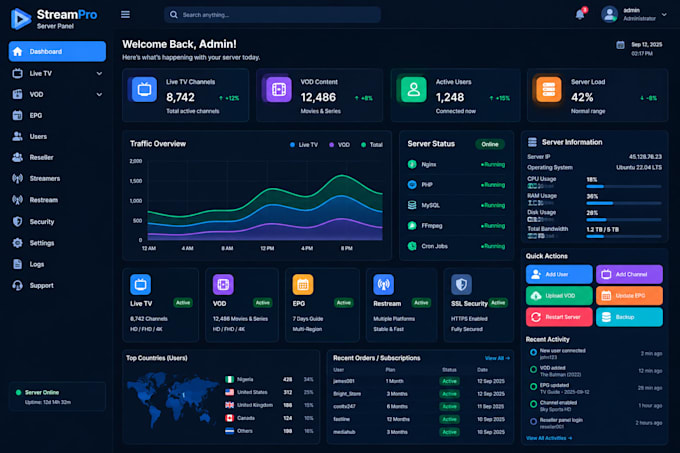Image resolution: width=680 pixels, height=453 pixels.
Task: Click the Live TV Channels stat icon
Action: coord(144,89)
